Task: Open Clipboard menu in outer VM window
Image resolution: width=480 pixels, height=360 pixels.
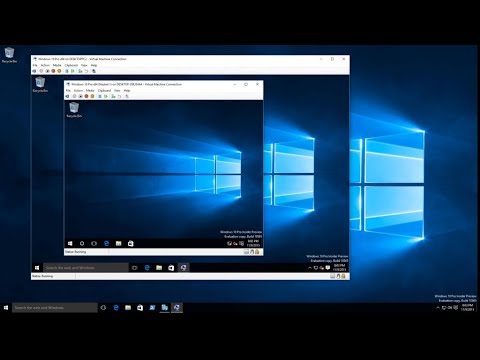Action: [x=71, y=65]
